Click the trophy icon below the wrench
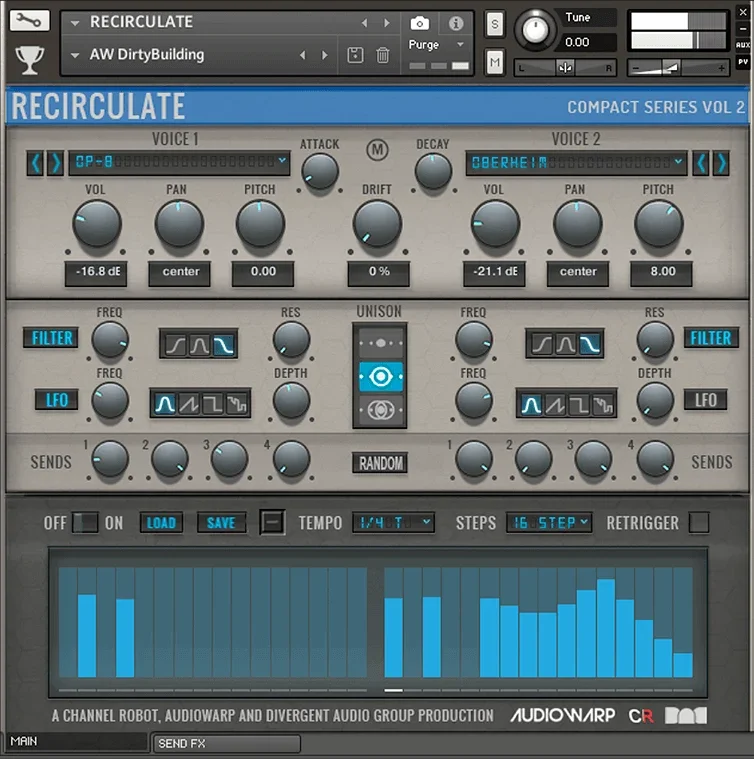This screenshot has width=754, height=759. pyautogui.click(x=30, y=61)
